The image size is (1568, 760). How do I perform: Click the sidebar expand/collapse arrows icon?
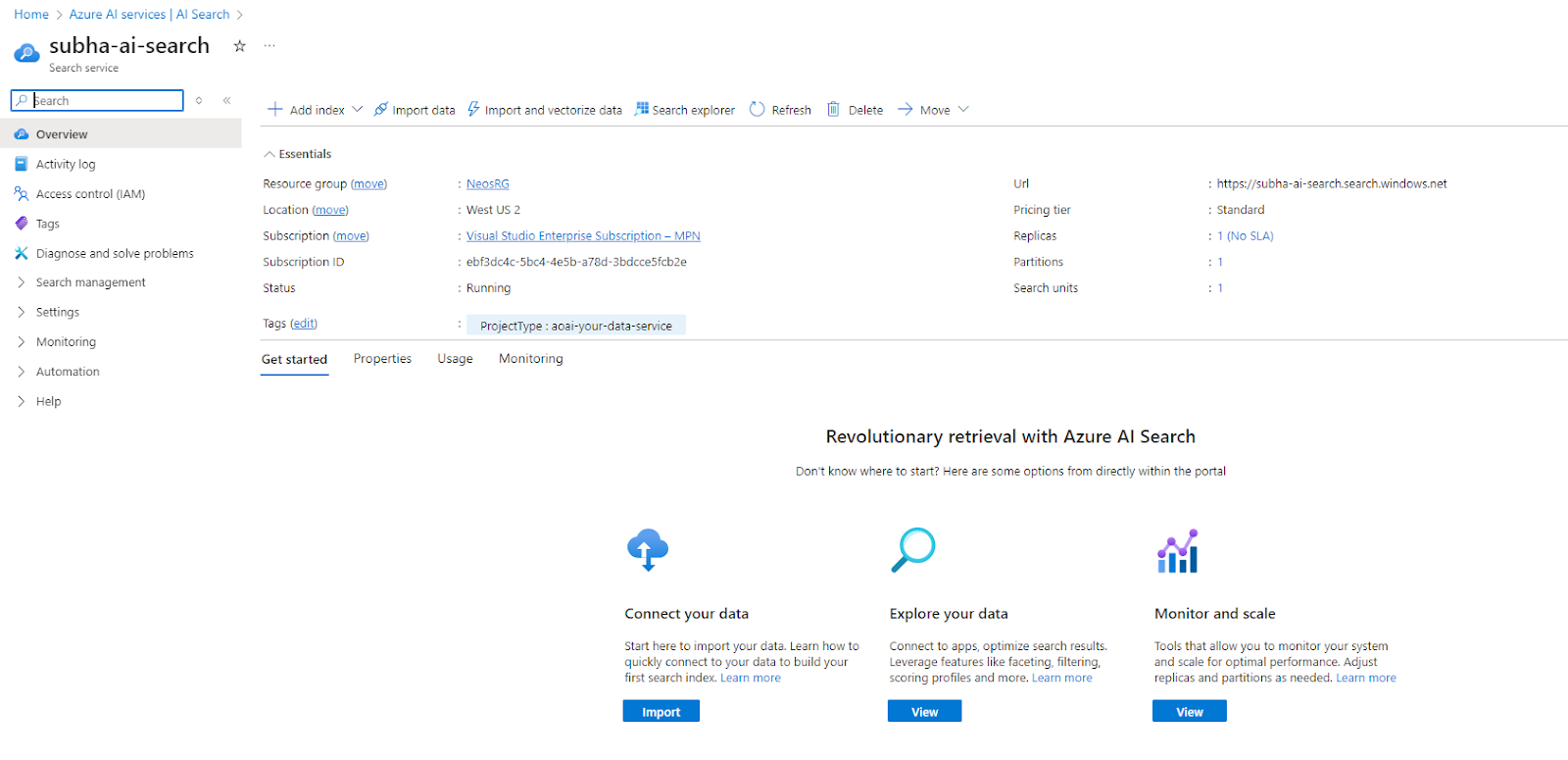[199, 100]
